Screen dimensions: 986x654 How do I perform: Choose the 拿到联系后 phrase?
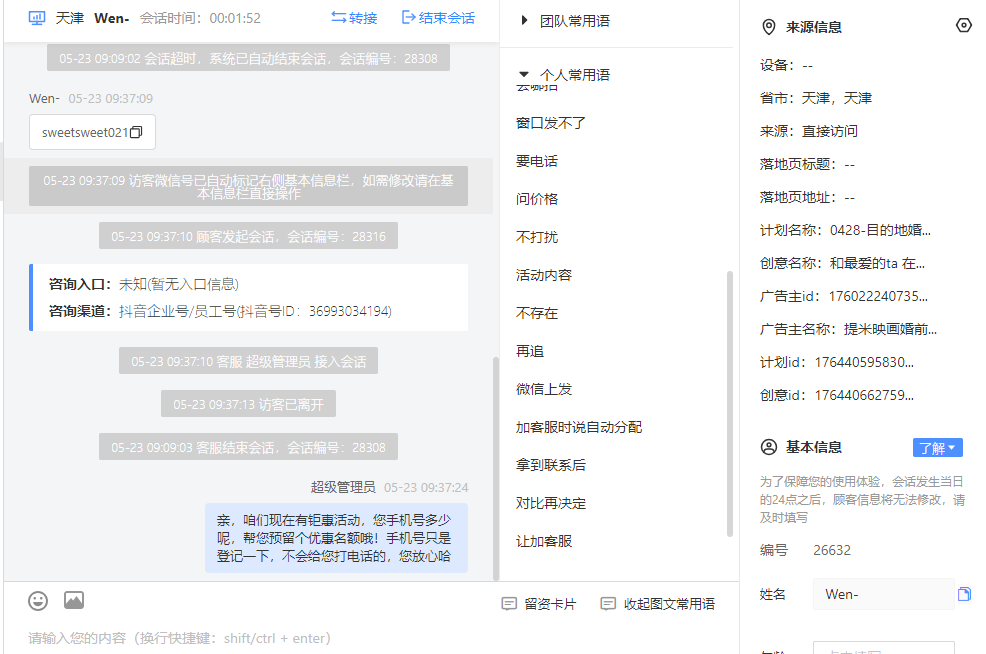click(551, 465)
